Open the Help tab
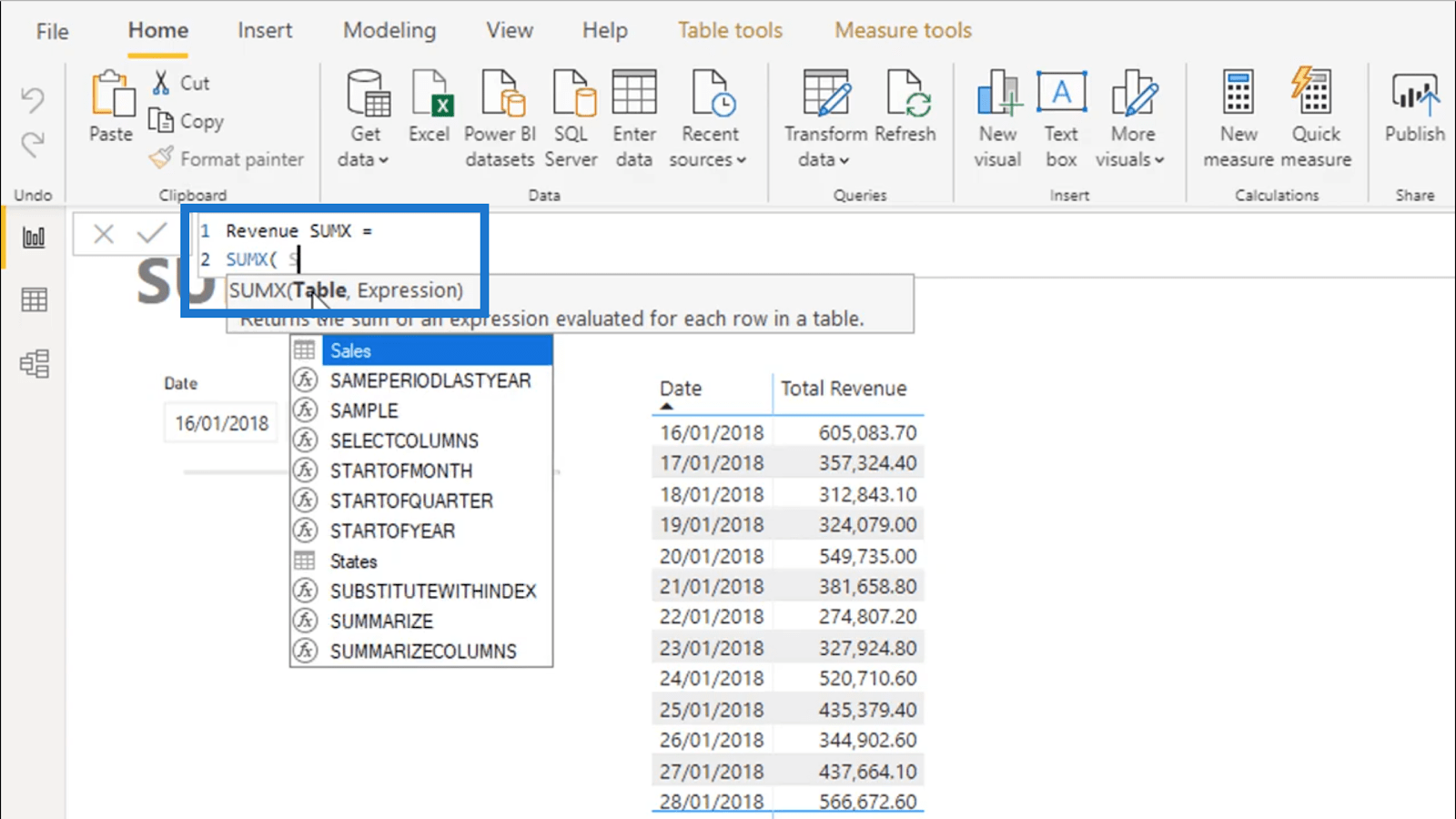The image size is (1456, 819). pyautogui.click(x=605, y=31)
